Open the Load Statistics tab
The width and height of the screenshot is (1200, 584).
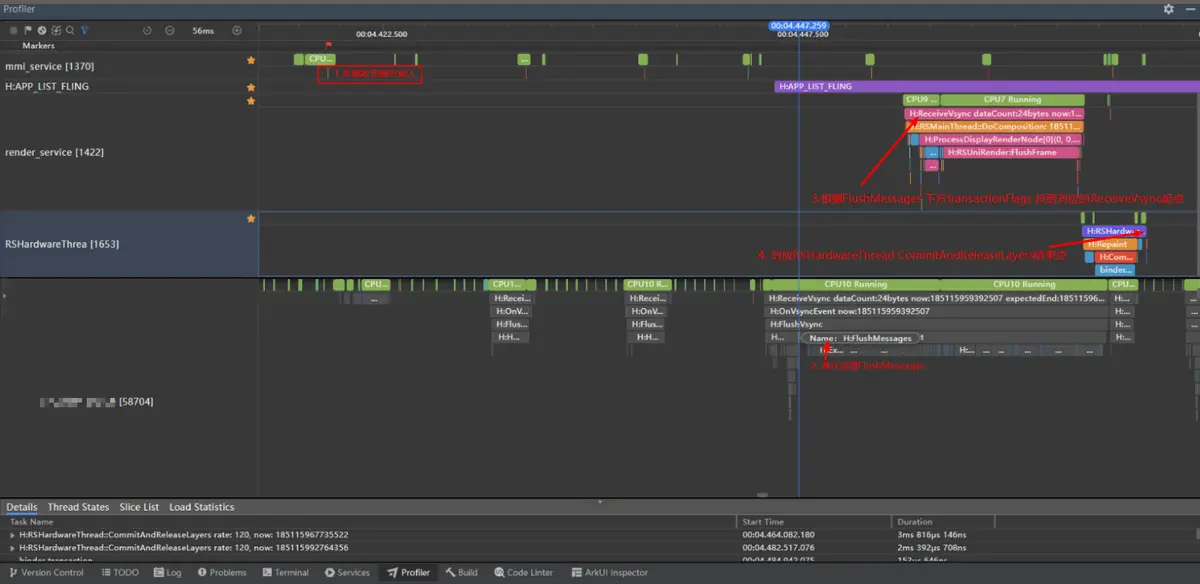pyautogui.click(x=202, y=507)
